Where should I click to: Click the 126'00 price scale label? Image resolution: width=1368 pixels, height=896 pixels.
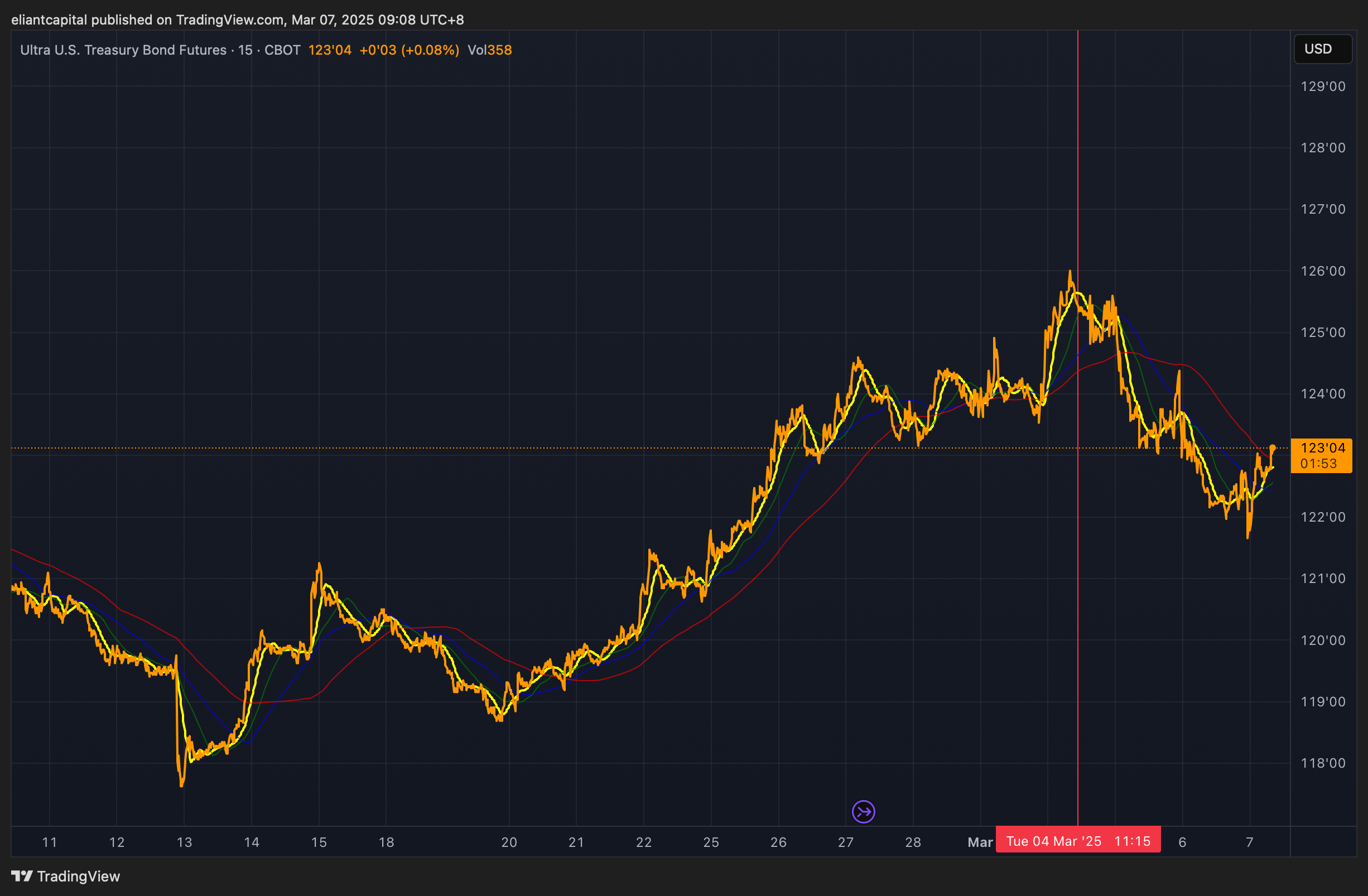coord(1323,271)
